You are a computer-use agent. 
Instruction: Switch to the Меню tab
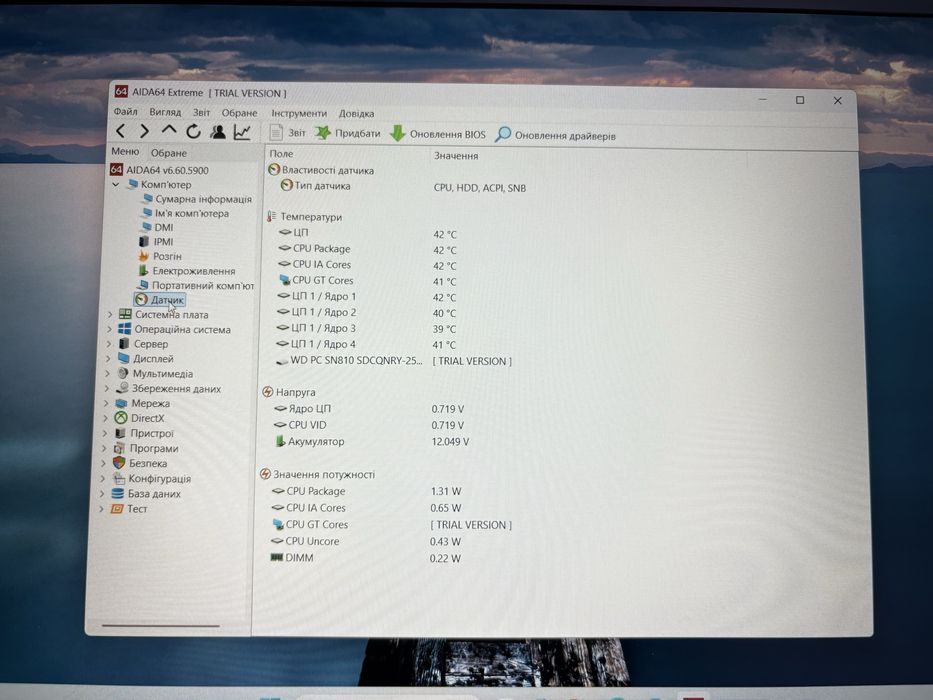(x=125, y=152)
